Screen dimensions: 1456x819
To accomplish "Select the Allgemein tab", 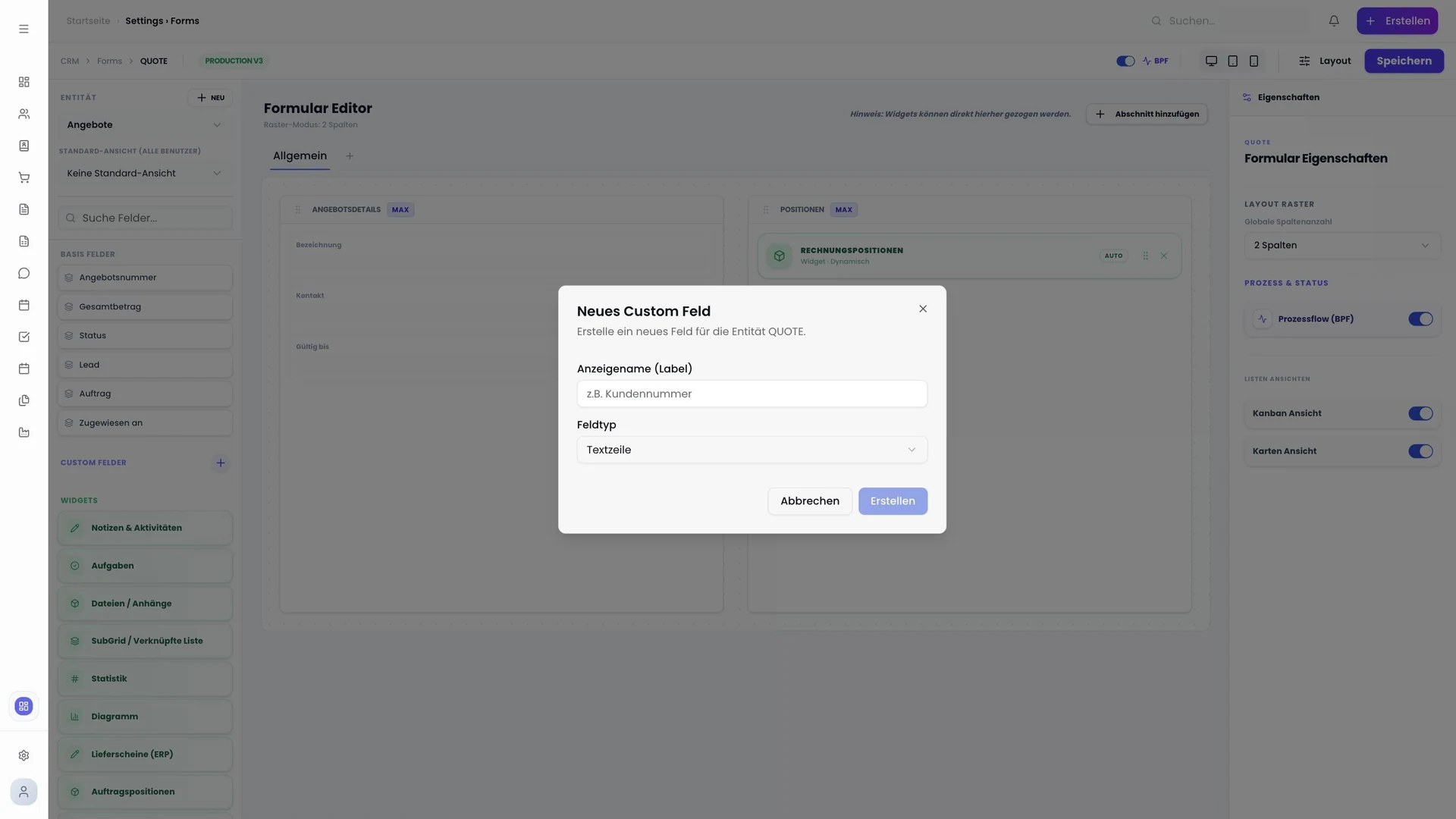I will coord(300,156).
